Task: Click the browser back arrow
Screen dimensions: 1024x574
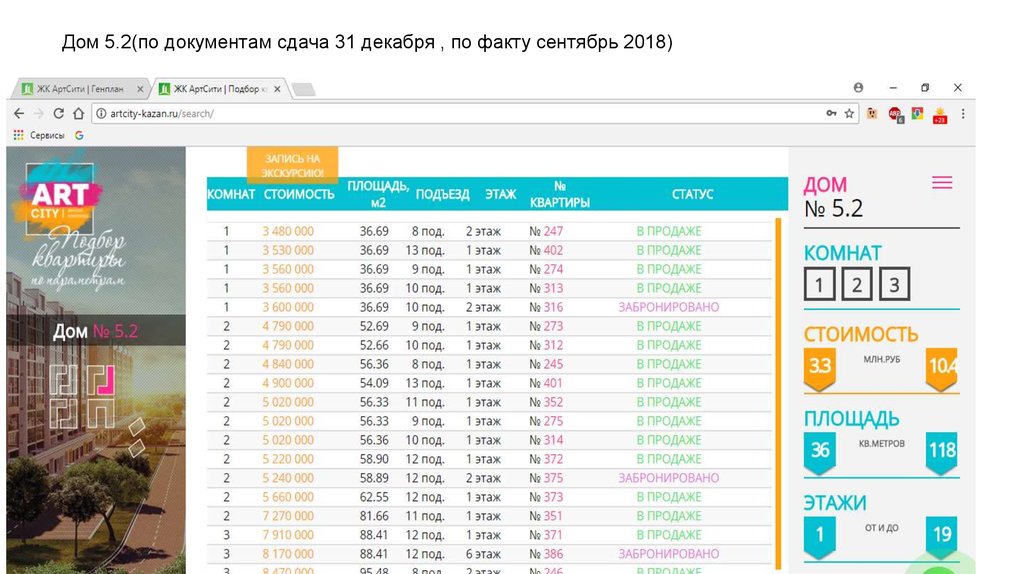Action: 21,114
